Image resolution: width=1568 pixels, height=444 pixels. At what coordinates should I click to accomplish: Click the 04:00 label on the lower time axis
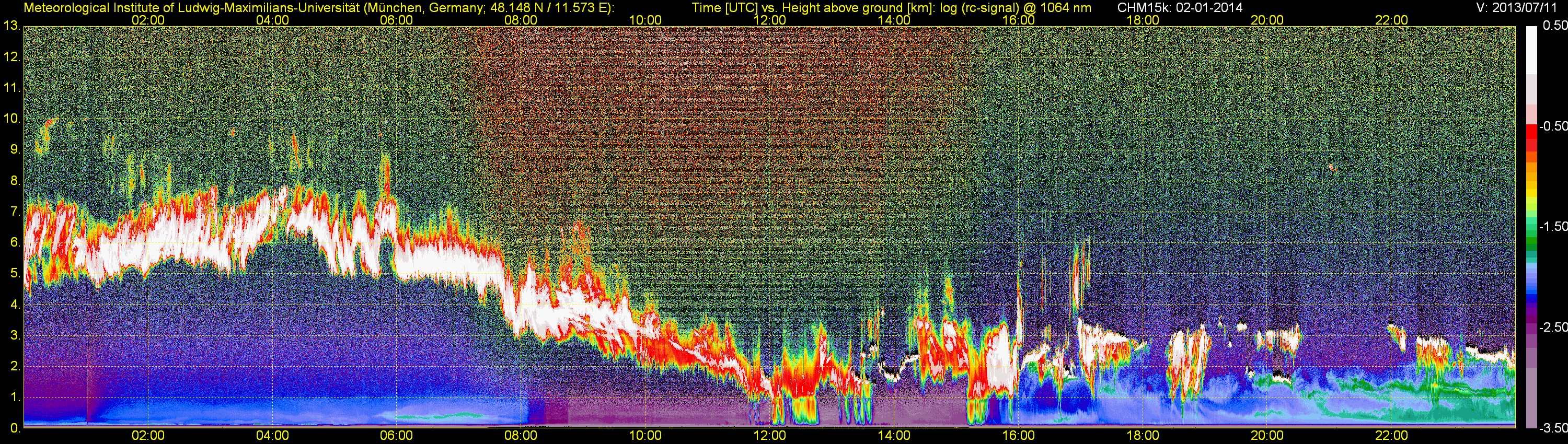[273, 436]
